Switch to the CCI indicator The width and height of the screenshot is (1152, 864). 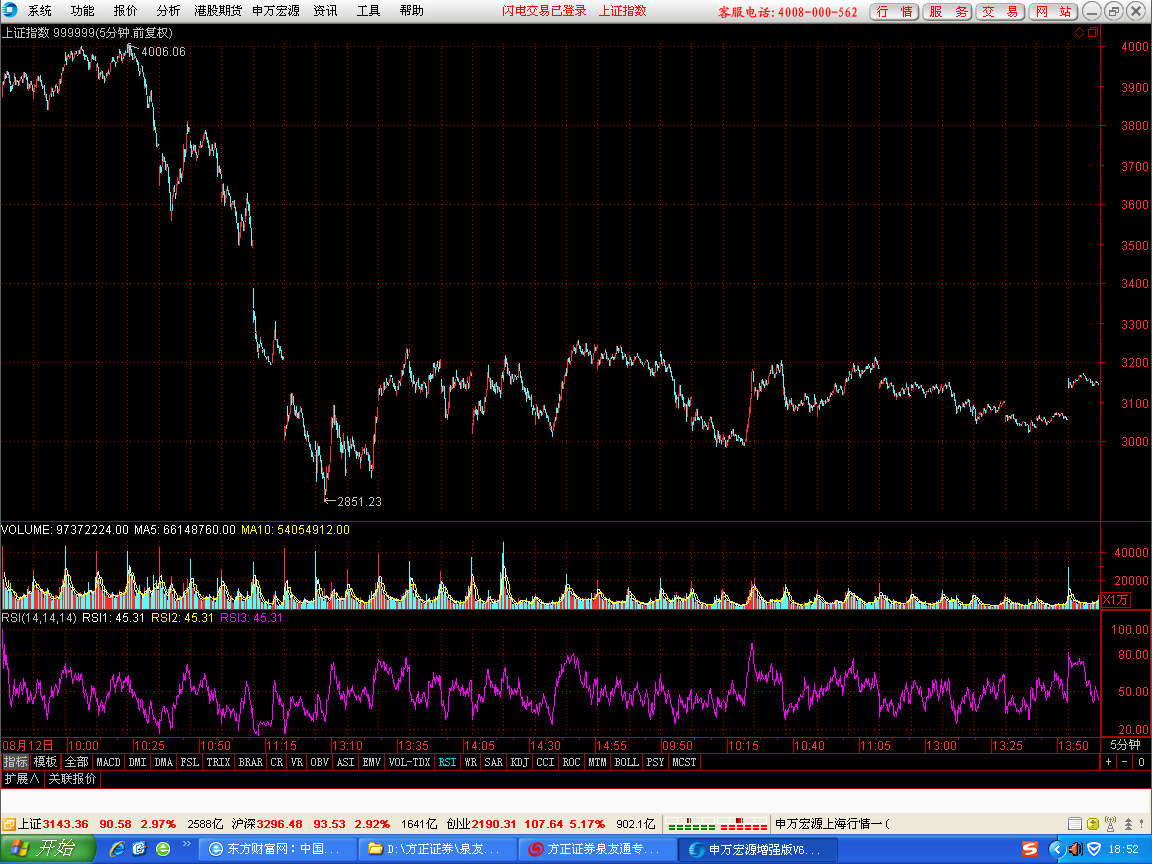click(x=545, y=762)
